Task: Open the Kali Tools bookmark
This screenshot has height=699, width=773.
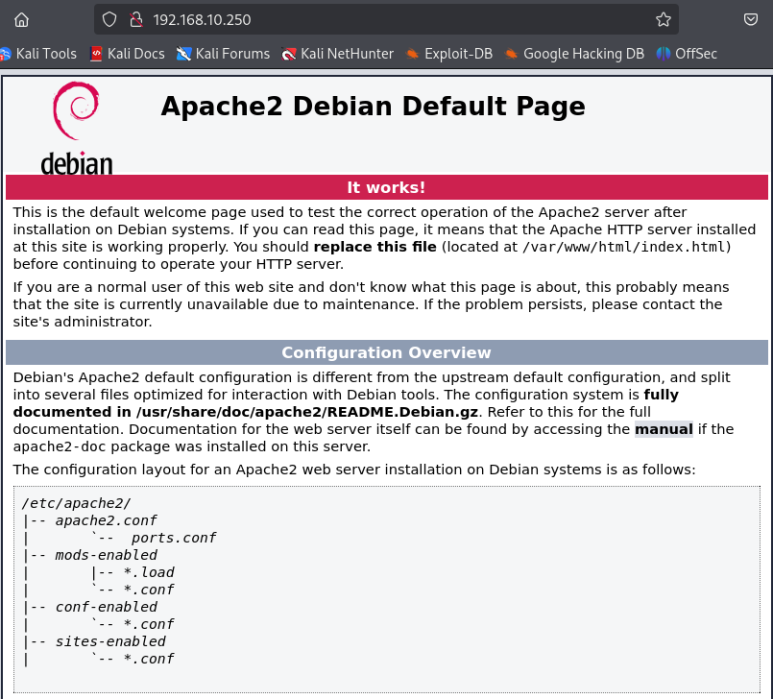Action: pyautogui.click(x=39, y=53)
